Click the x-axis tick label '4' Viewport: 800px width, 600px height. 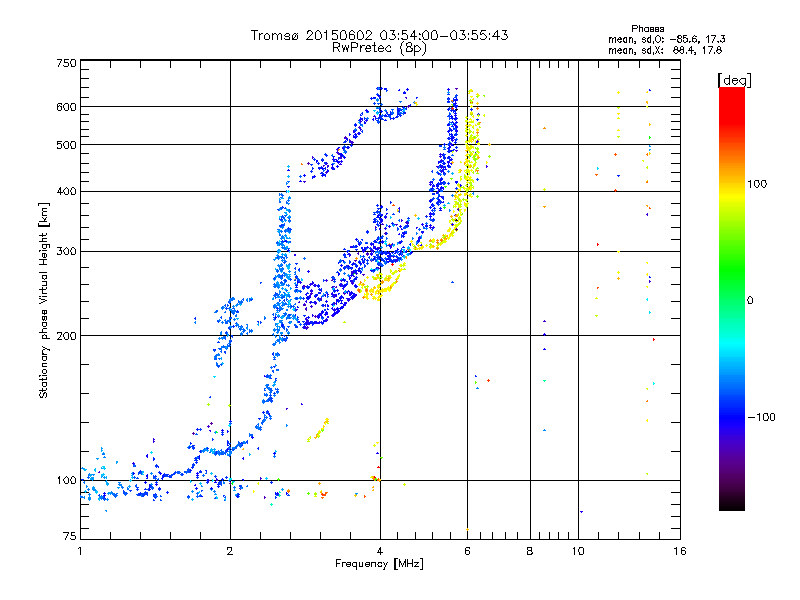click(x=380, y=551)
